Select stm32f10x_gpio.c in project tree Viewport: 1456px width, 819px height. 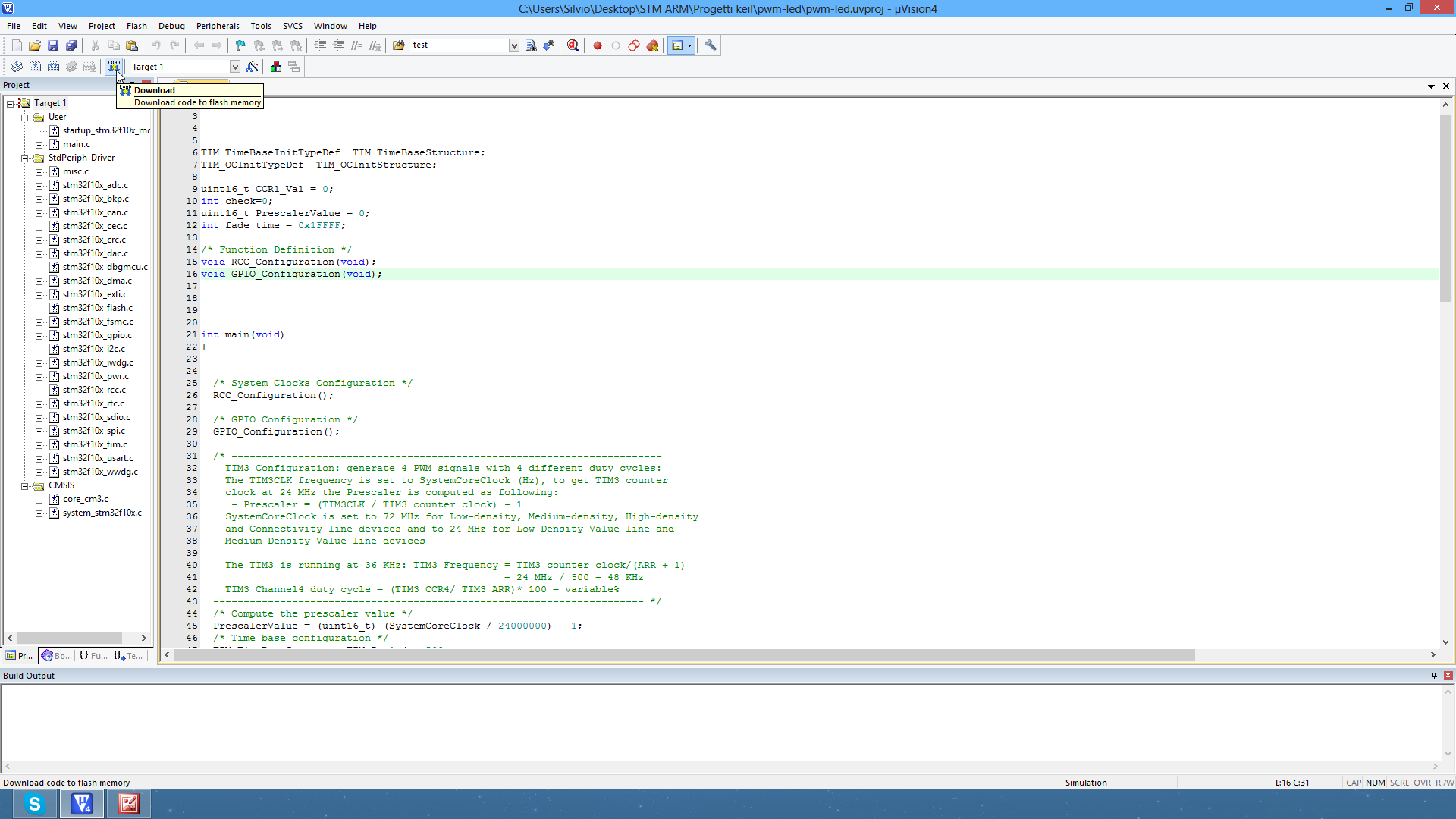coord(97,335)
